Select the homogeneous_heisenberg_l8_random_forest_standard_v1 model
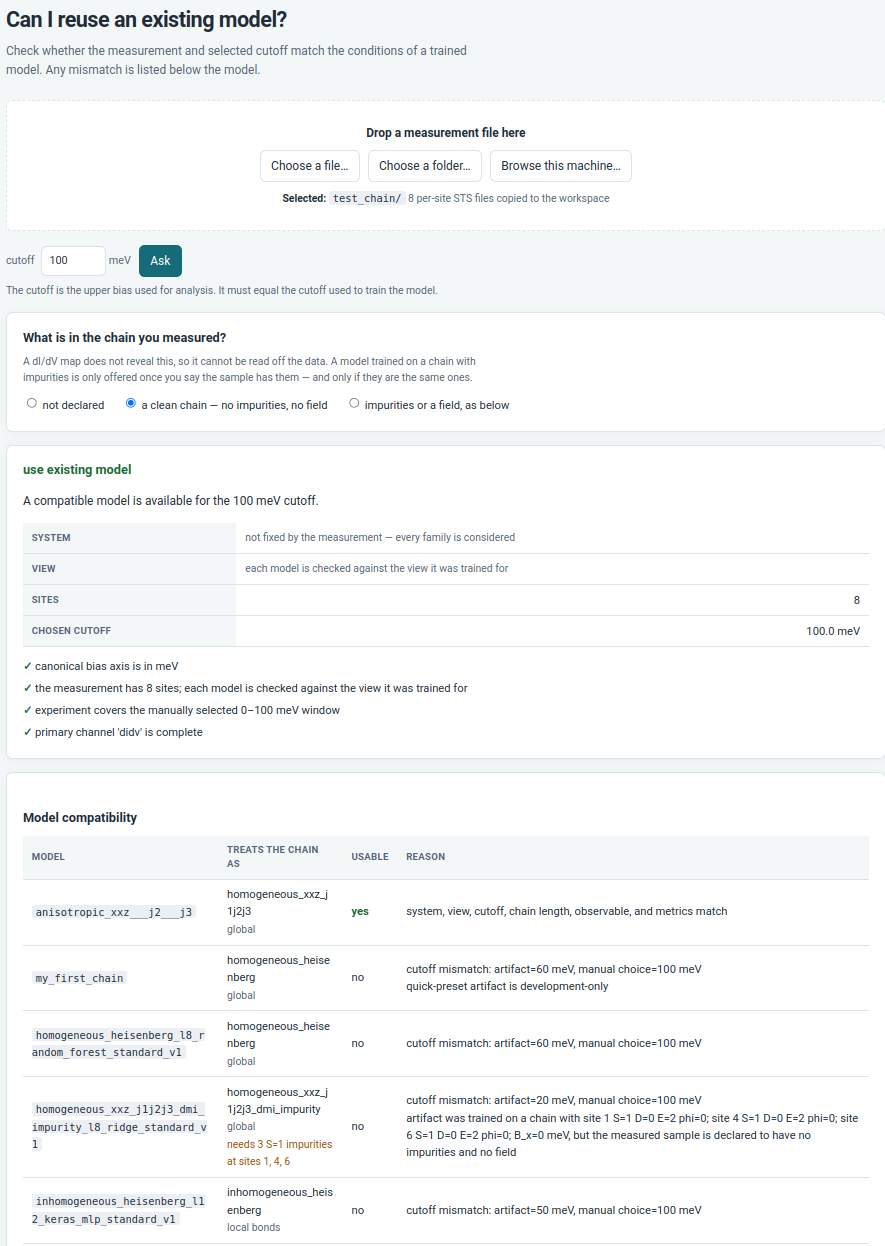The height and width of the screenshot is (1246, 885). 119,1044
